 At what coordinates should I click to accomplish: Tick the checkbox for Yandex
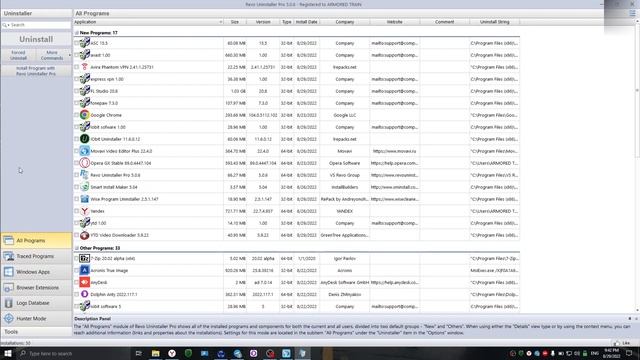tap(76, 211)
